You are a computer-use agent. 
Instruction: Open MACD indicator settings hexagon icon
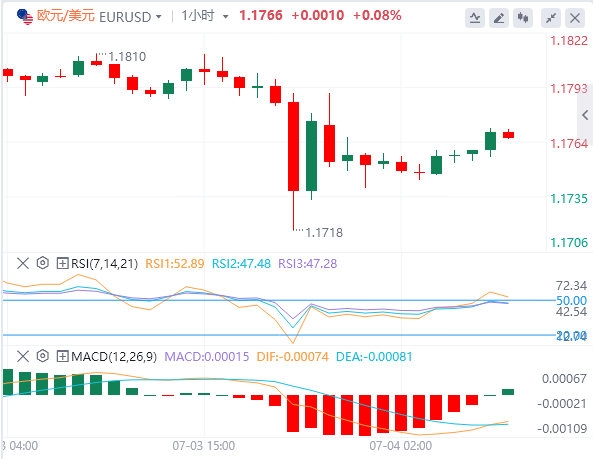43,356
